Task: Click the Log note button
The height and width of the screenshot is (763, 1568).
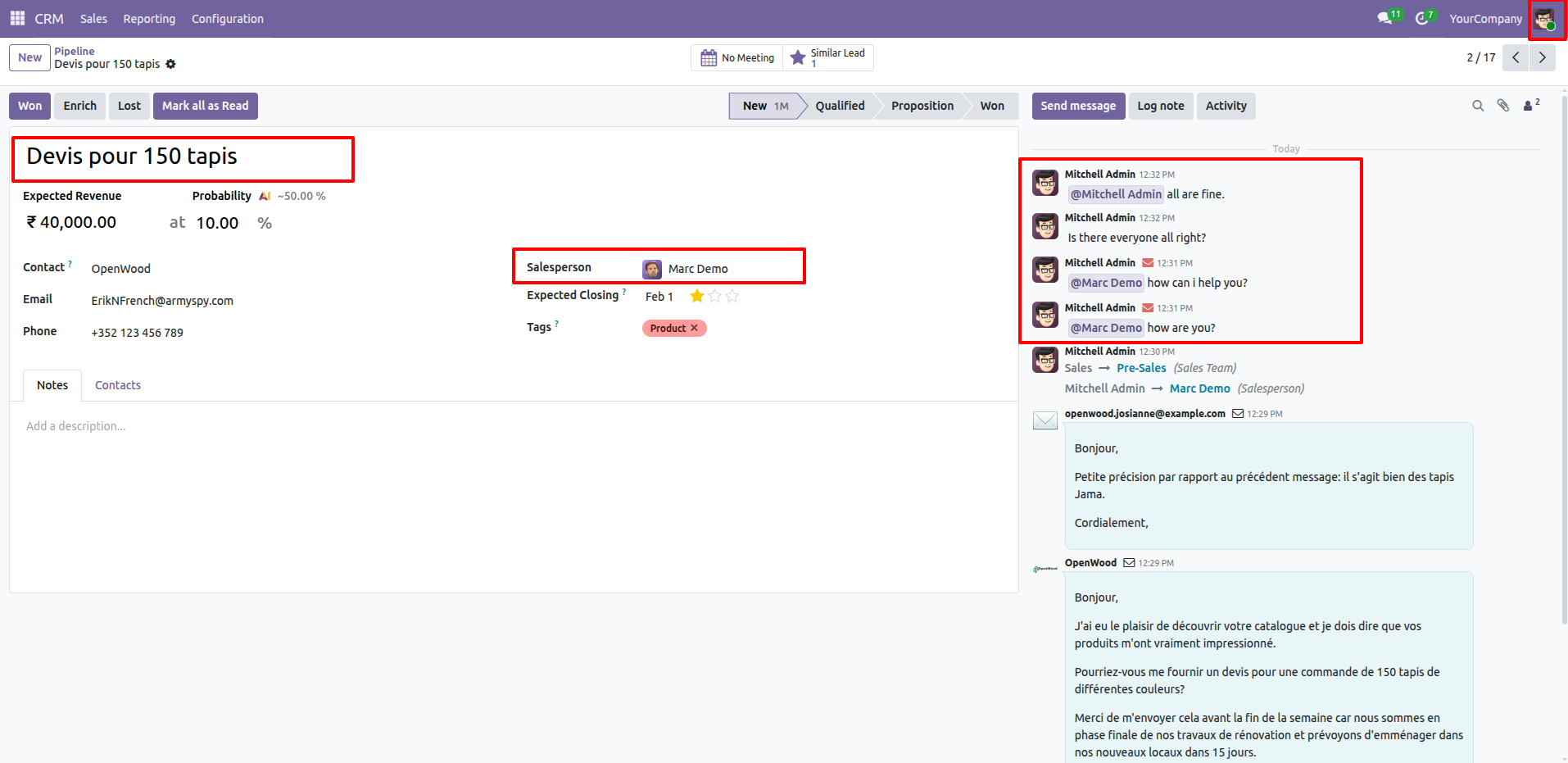Action: (1161, 106)
